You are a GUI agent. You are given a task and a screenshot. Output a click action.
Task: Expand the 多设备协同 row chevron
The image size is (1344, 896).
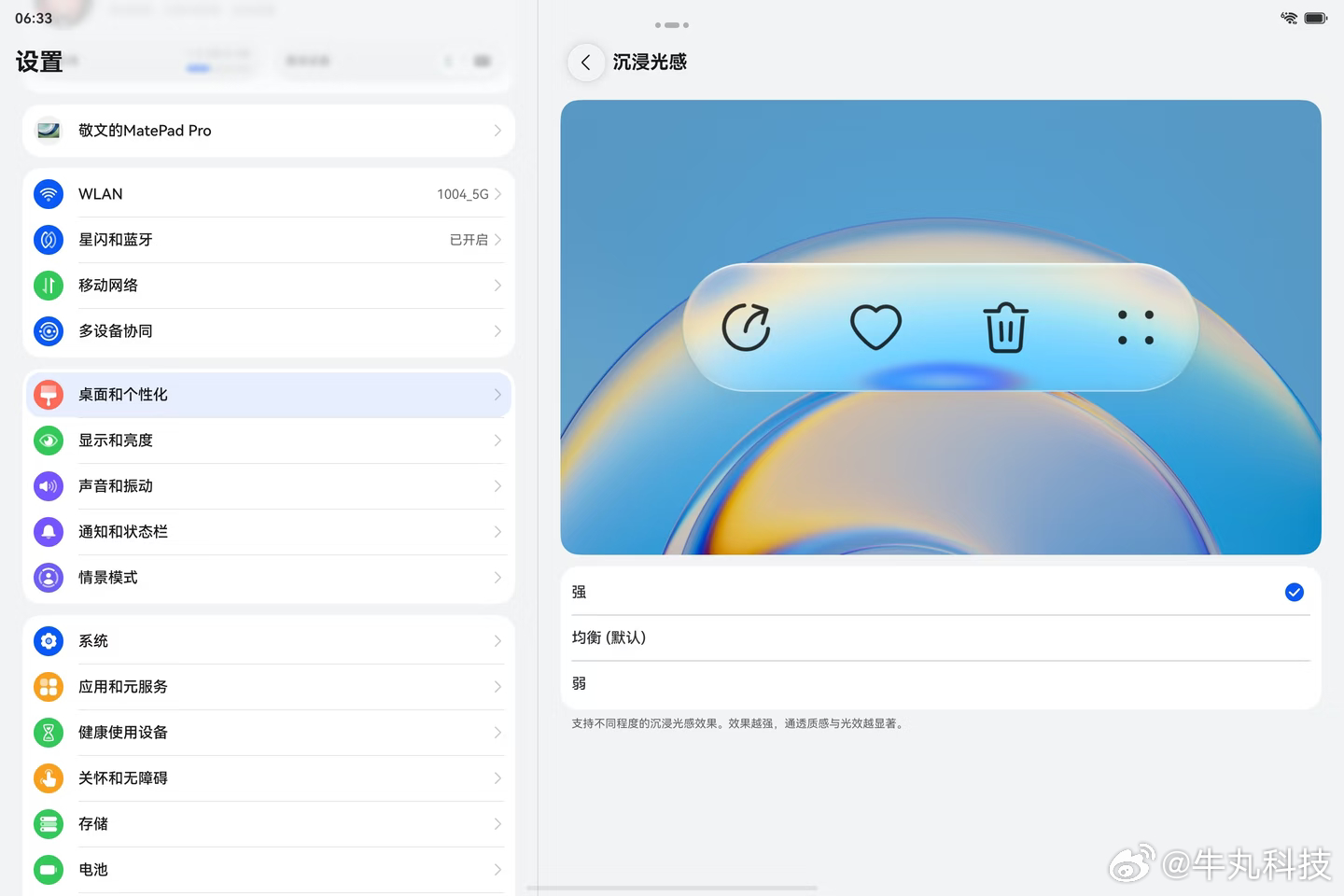[x=497, y=331]
